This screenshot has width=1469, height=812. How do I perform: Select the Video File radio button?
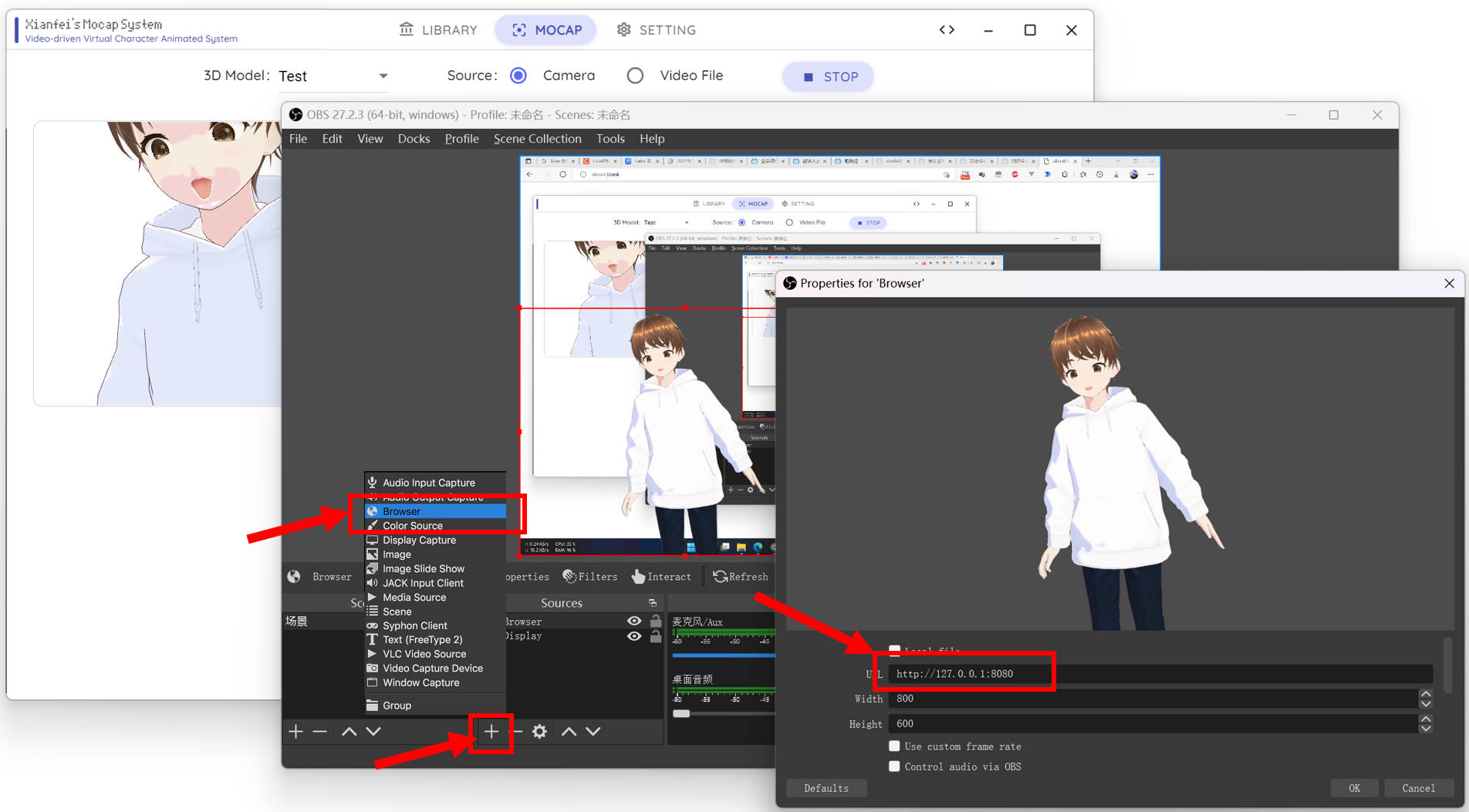[x=635, y=76]
